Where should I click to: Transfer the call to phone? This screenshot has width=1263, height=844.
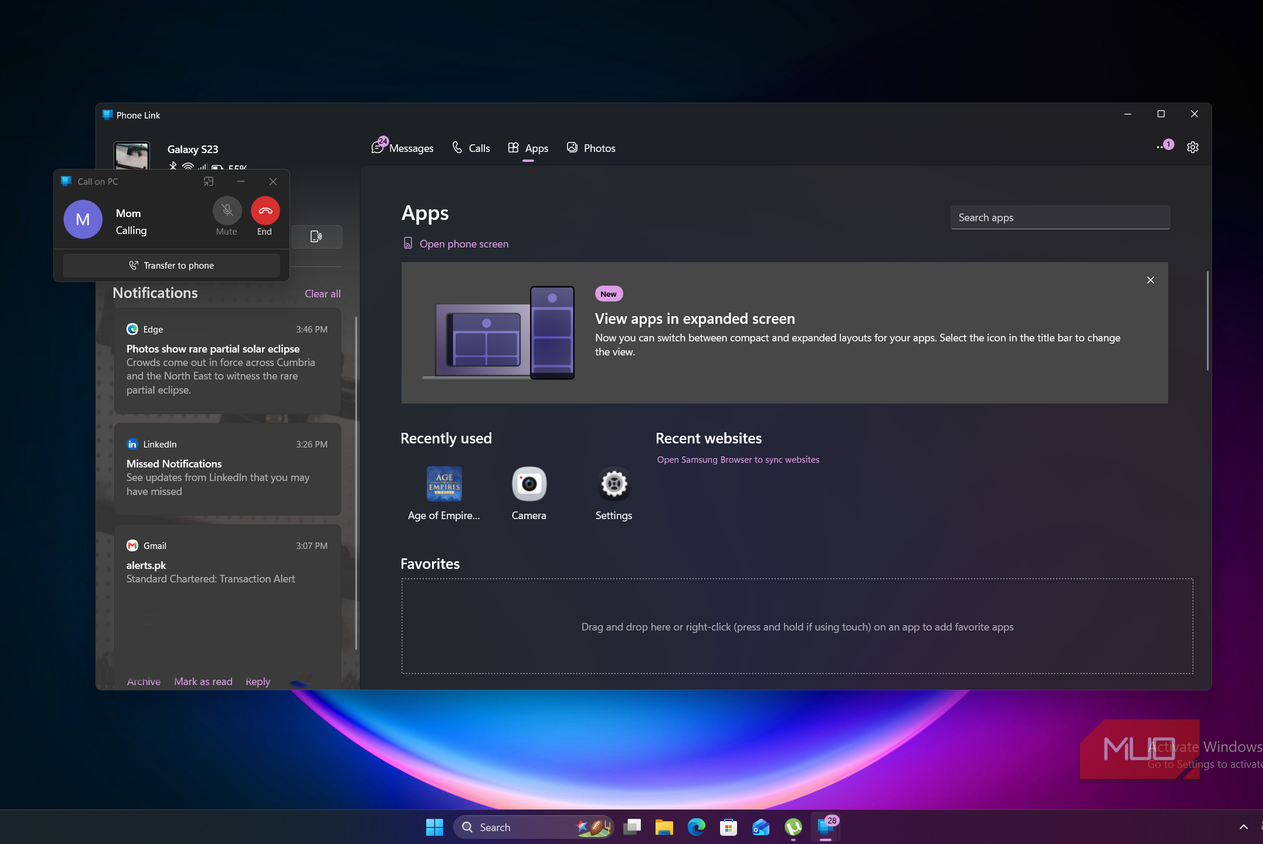[x=171, y=265]
